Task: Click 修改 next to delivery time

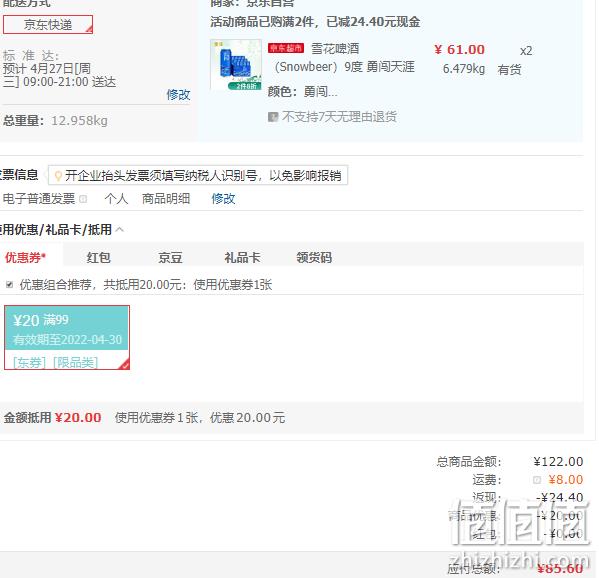Action: [x=178, y=94]
